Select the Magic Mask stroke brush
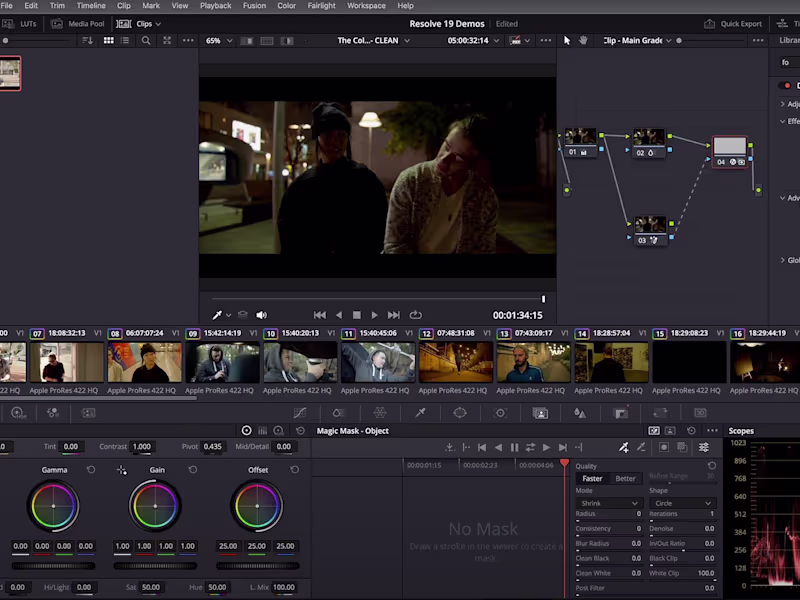Image resolution: width=800 pixels, height=600 pixels. [625, 446]
